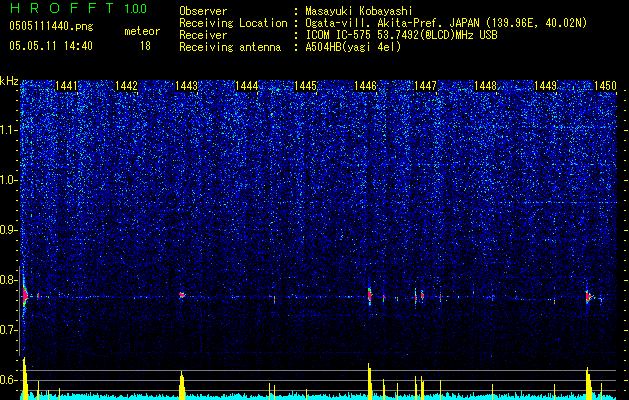Click the date stamp 05.05.11 14:40
The image size is (629, 400).
pyautogui.click(x=51, y=46)
